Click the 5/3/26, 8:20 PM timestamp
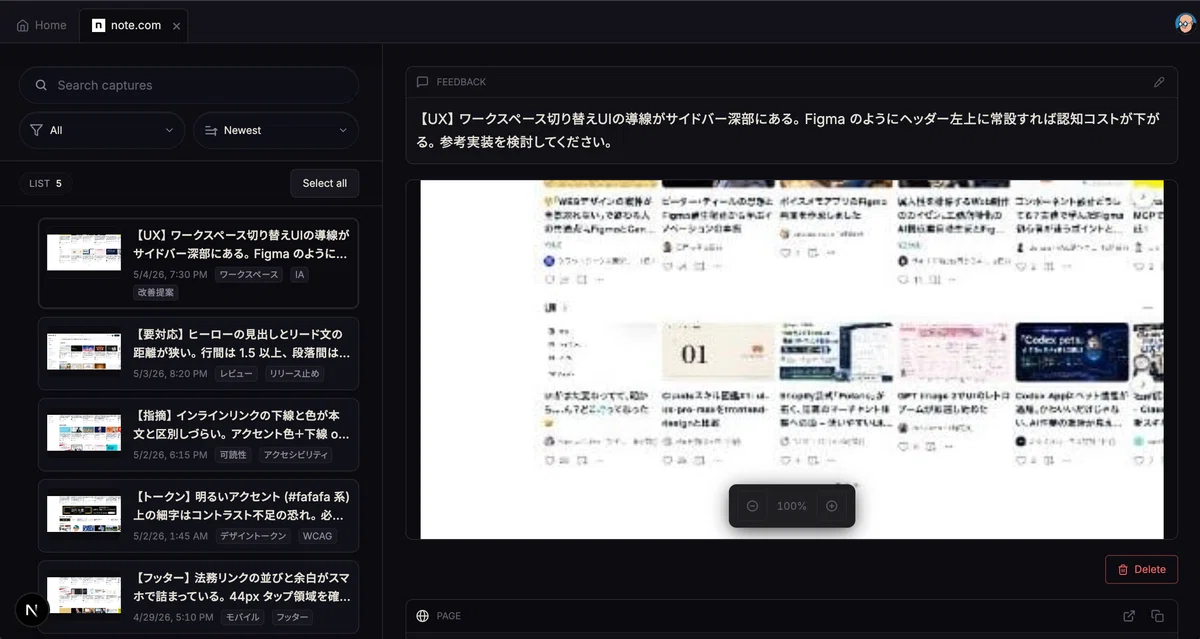The image size is (1200, 639). coord(170,374)
